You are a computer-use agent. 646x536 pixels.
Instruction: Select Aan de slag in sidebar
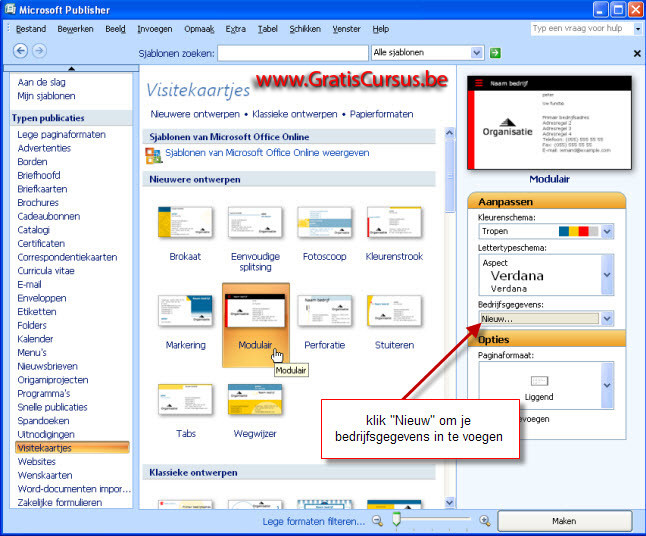tap(41, 82)
